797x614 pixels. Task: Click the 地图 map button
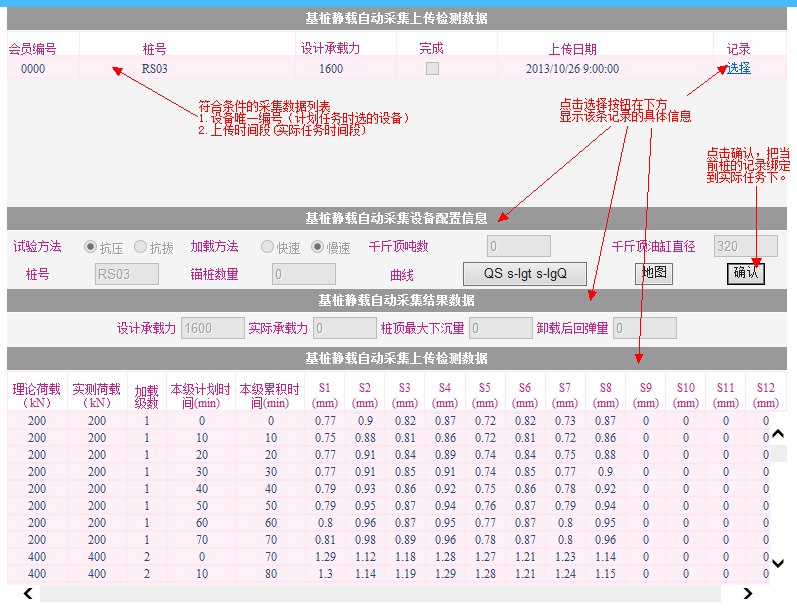(x=653, y=273)
